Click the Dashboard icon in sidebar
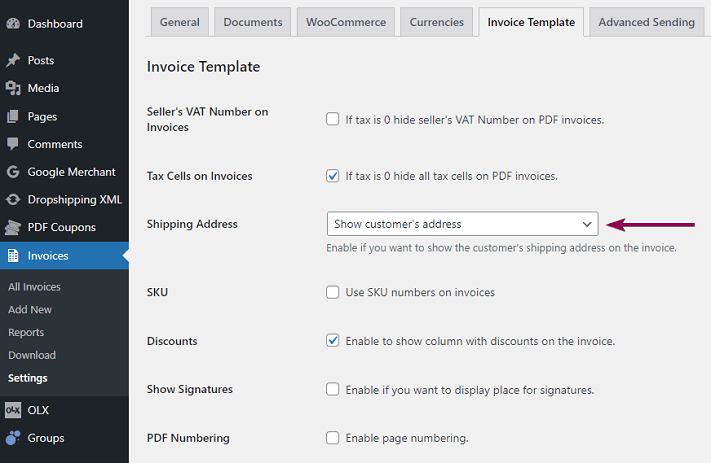The image size is (711, 463). pos(13,23)
